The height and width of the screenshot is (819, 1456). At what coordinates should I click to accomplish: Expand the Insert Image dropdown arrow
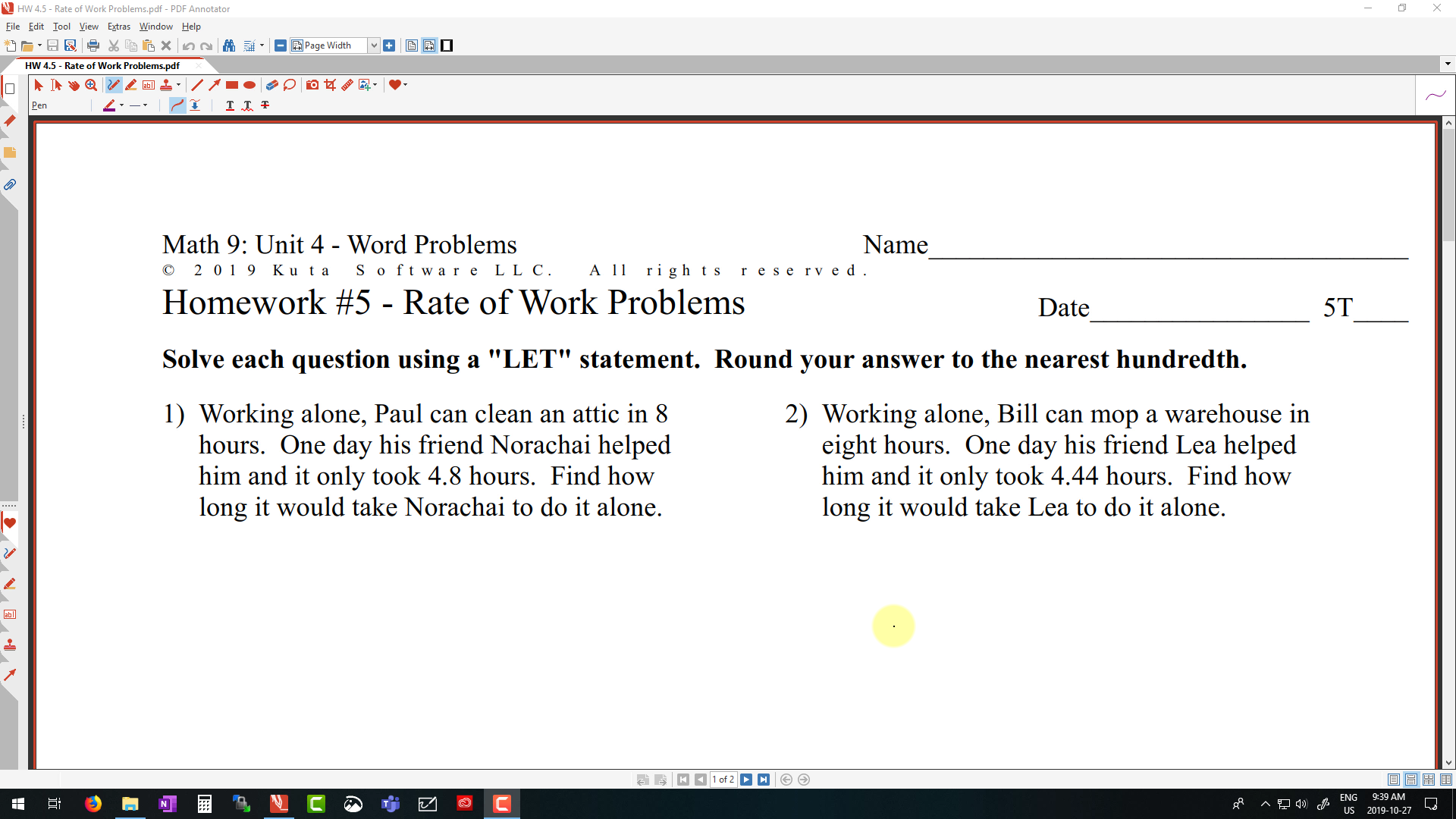[375, 85]
